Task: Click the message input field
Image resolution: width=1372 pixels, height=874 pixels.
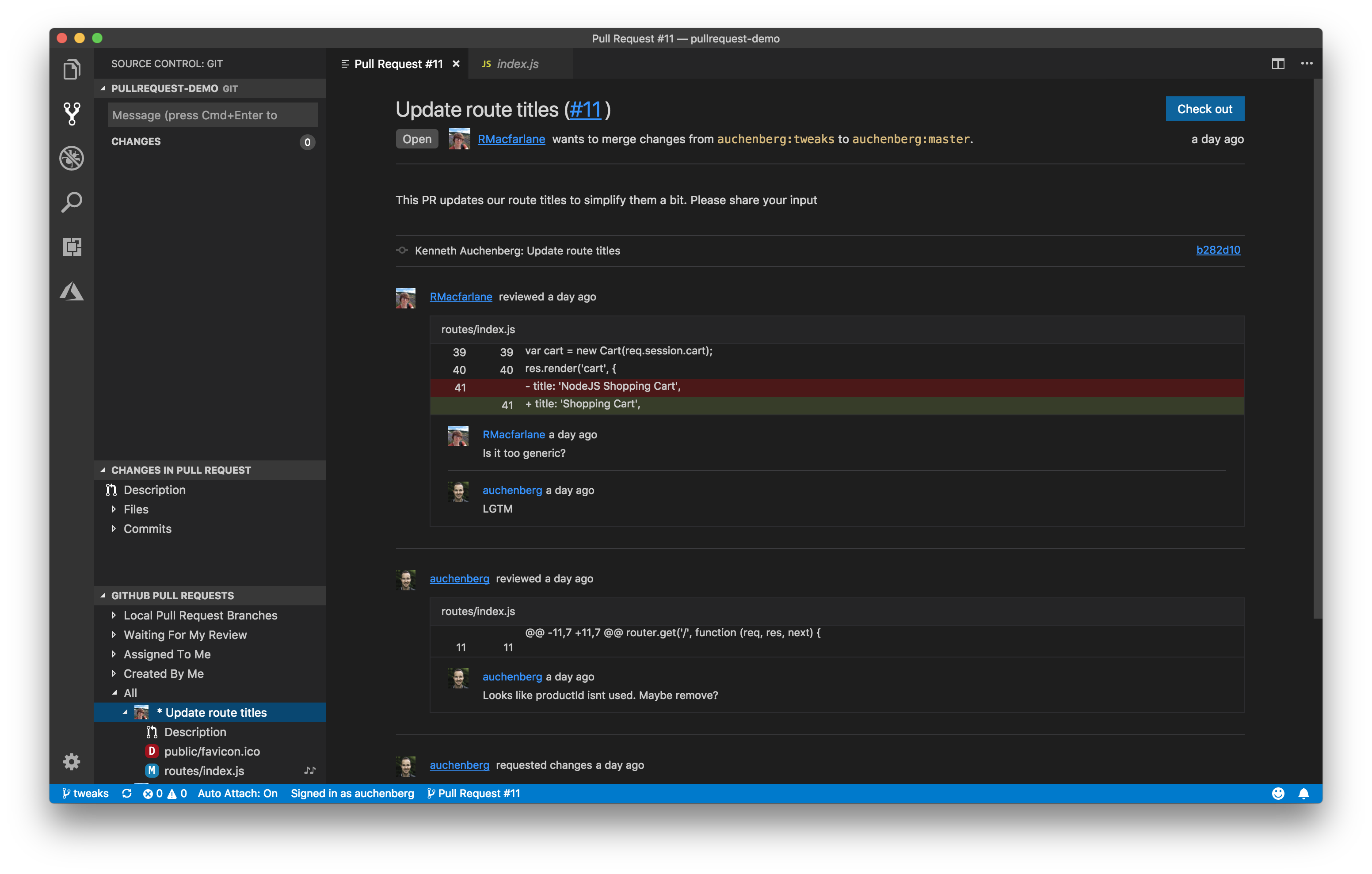Action: pos(212,114)
